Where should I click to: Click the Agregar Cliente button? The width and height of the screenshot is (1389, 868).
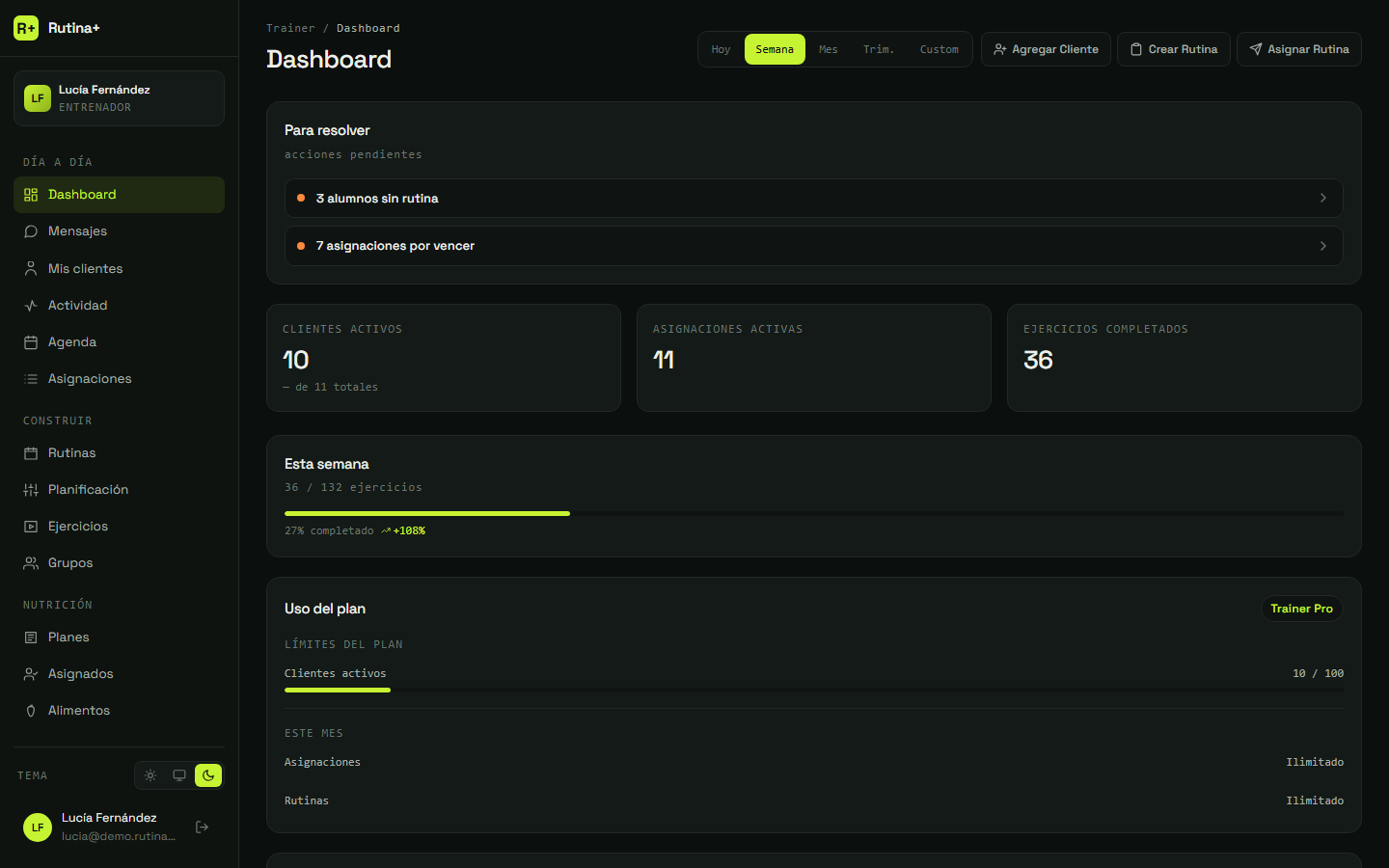[x=1046, y=49]
